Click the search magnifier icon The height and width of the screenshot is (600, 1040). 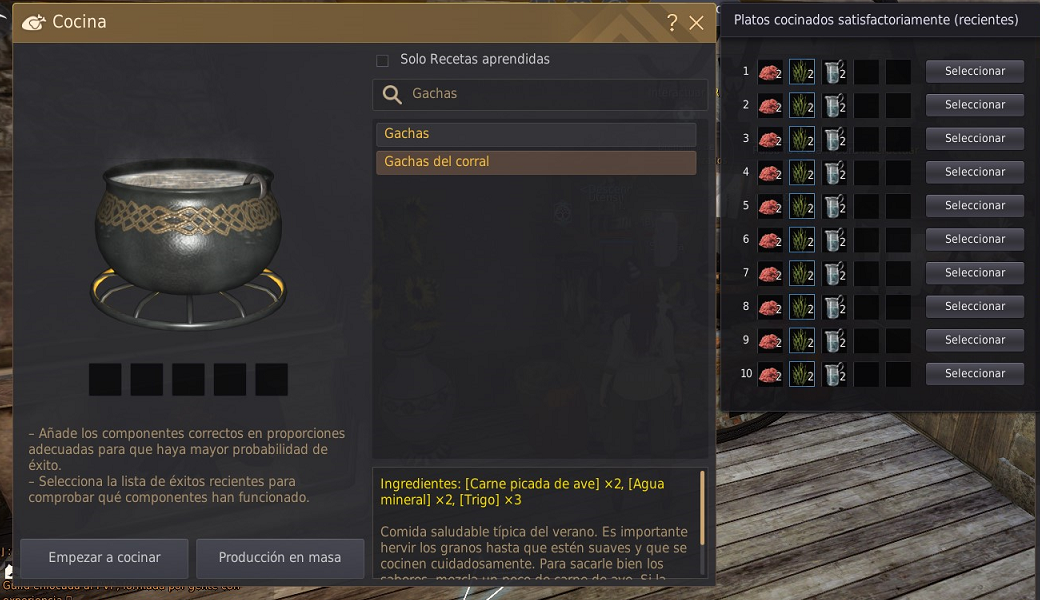[x=392, y=94]
